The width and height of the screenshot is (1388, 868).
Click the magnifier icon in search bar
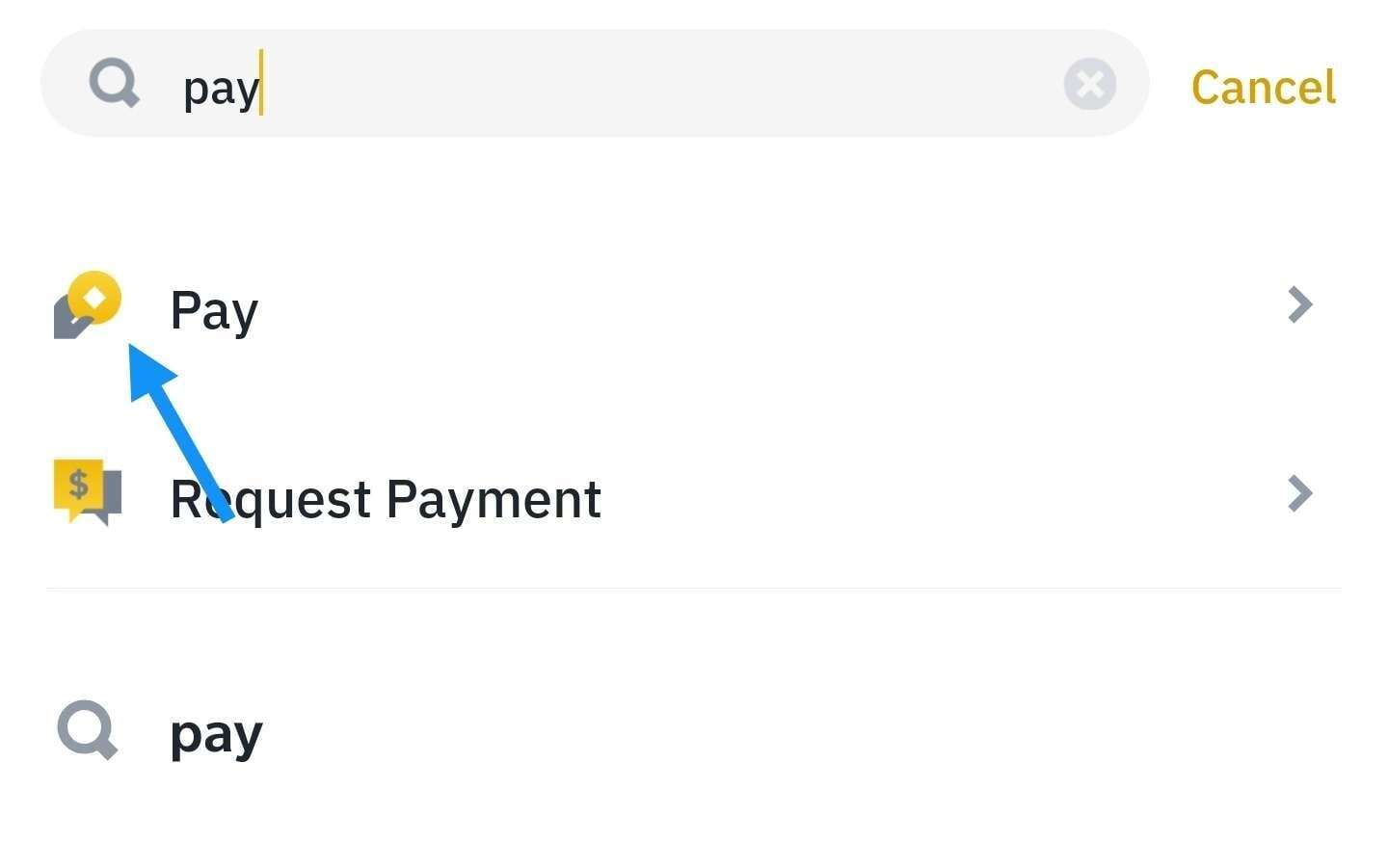pyautogui.click(x=114, y=83)
